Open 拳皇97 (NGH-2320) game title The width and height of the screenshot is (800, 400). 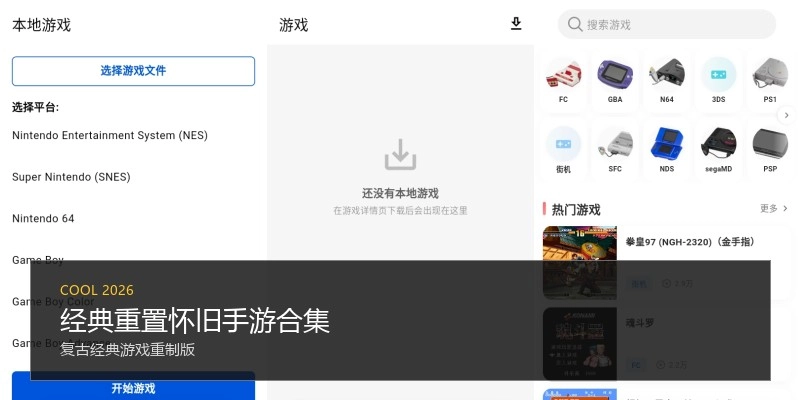690,242
